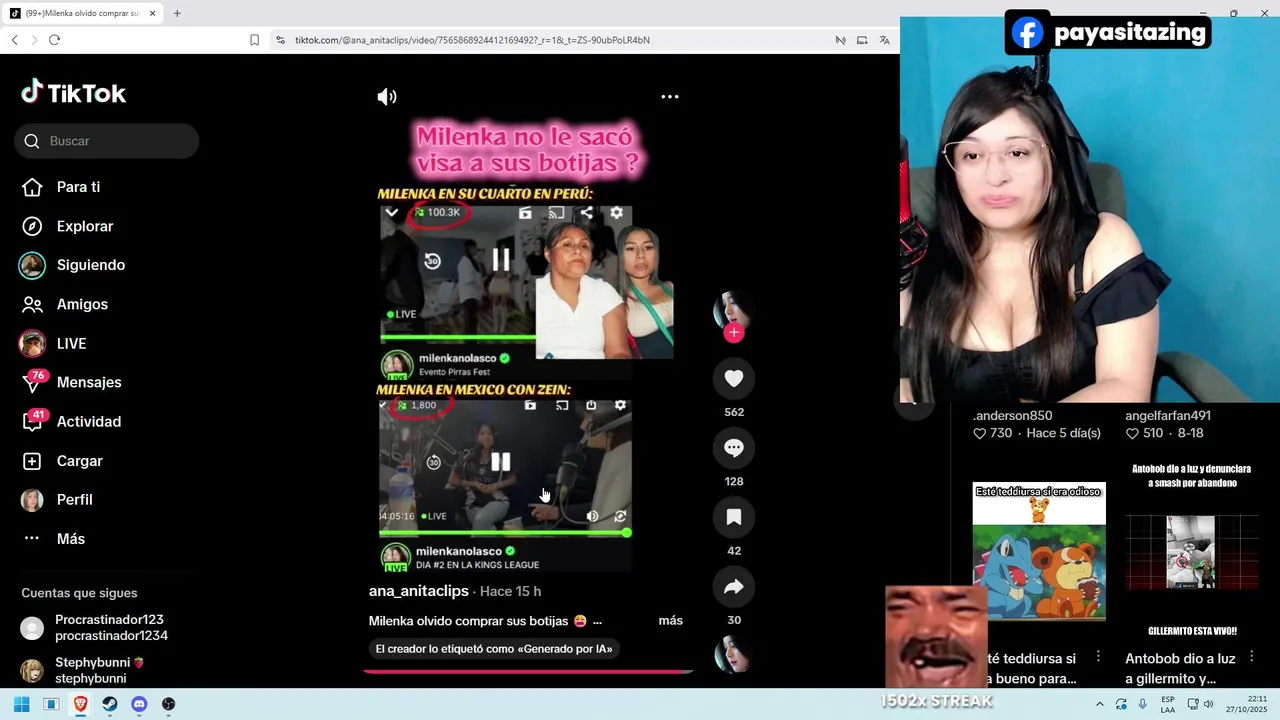Image resolution: width=1280 pixels, height=720 pixels.
Task: Open the Windows Start menu
Action: (21, 704)
